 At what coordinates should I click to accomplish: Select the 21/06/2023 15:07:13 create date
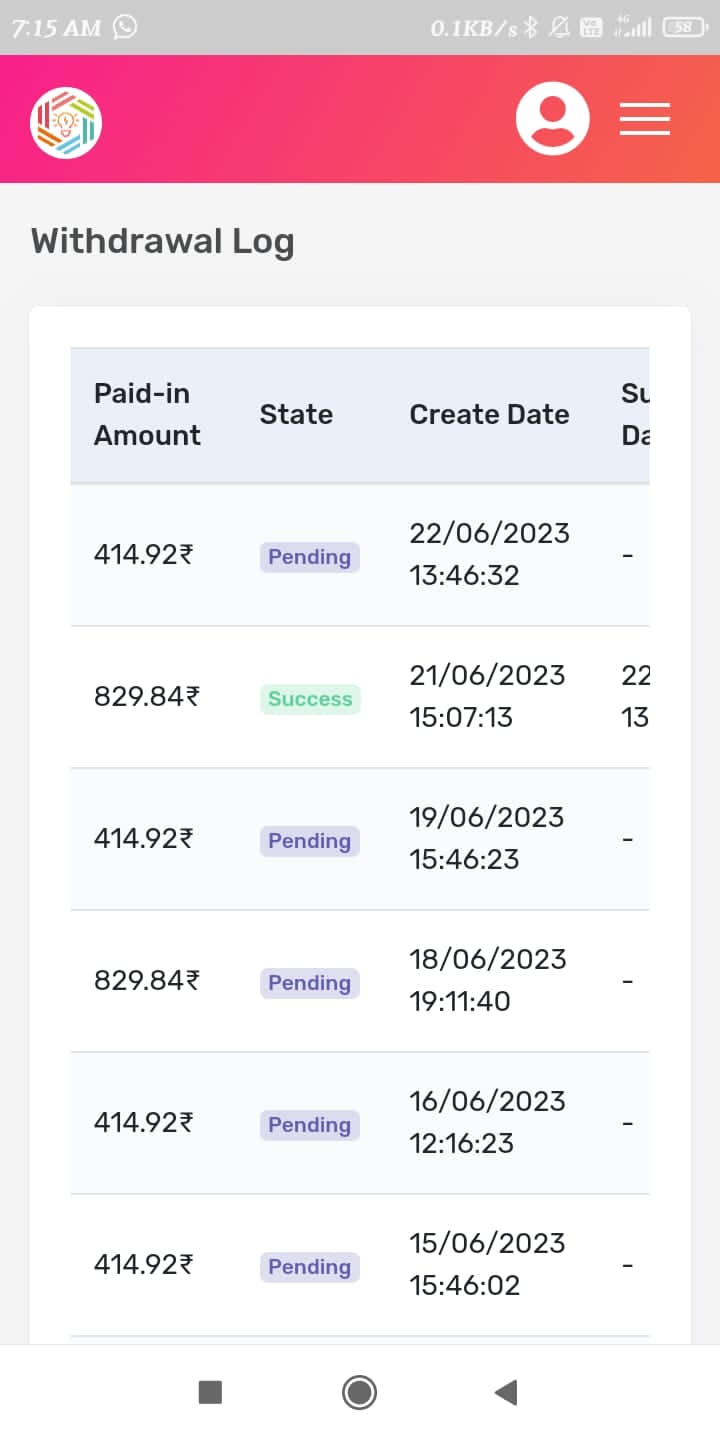click(487, 696)
